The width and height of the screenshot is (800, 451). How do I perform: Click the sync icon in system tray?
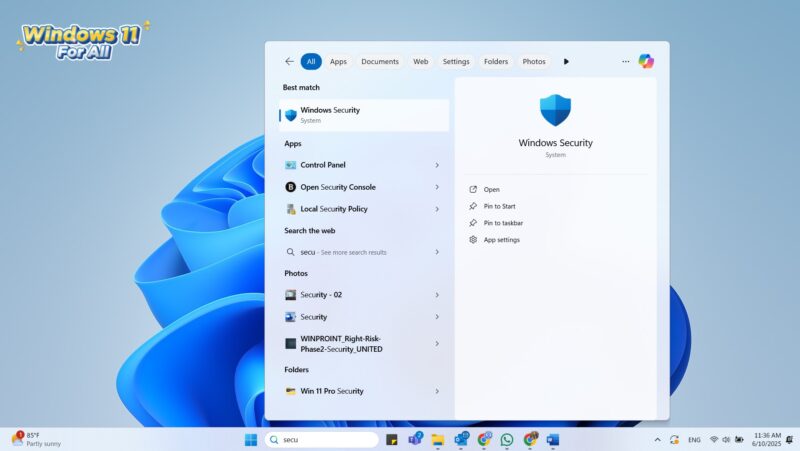coord(674,439)
